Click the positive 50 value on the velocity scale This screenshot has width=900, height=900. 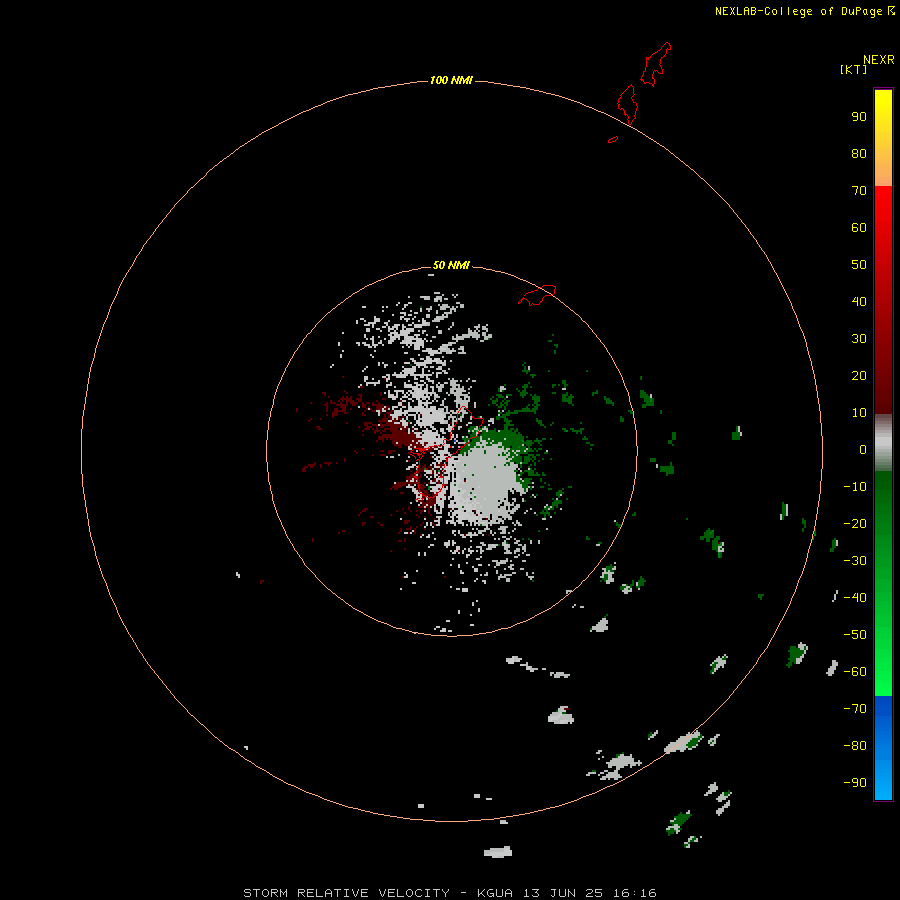click(x=859, y=265)
